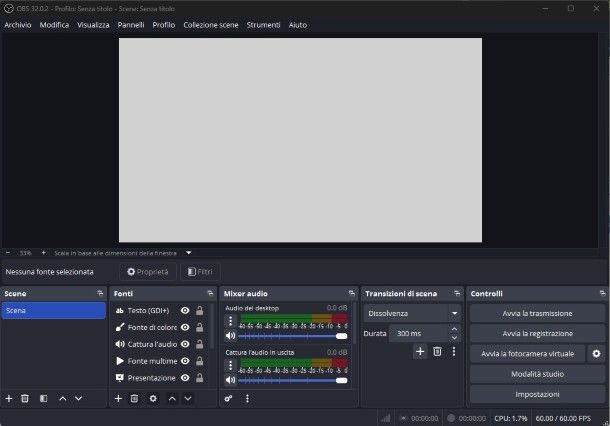
Task: Add a scene transition with plus icon
Action: coord(420,351)
